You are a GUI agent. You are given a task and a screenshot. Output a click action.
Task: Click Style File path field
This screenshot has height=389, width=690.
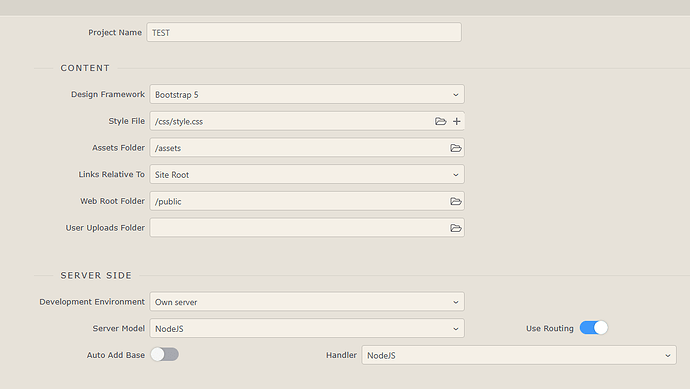pos(290,121)
